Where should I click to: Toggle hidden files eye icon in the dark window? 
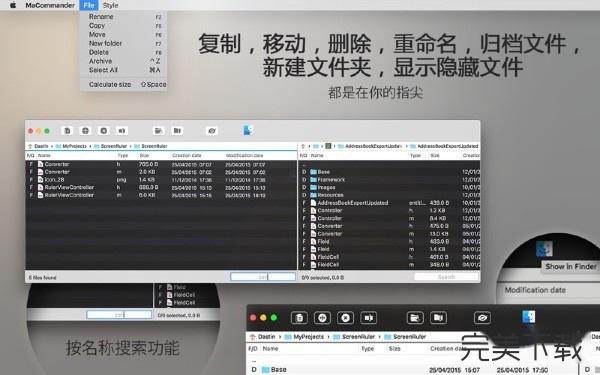(482, 318)
